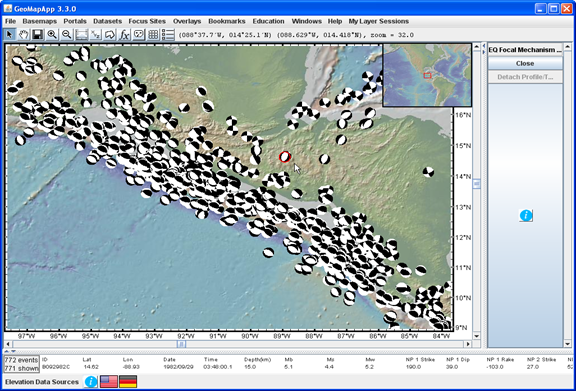
Task: Click the Detach Profile/T... button
Action: (x=525, y=77)
